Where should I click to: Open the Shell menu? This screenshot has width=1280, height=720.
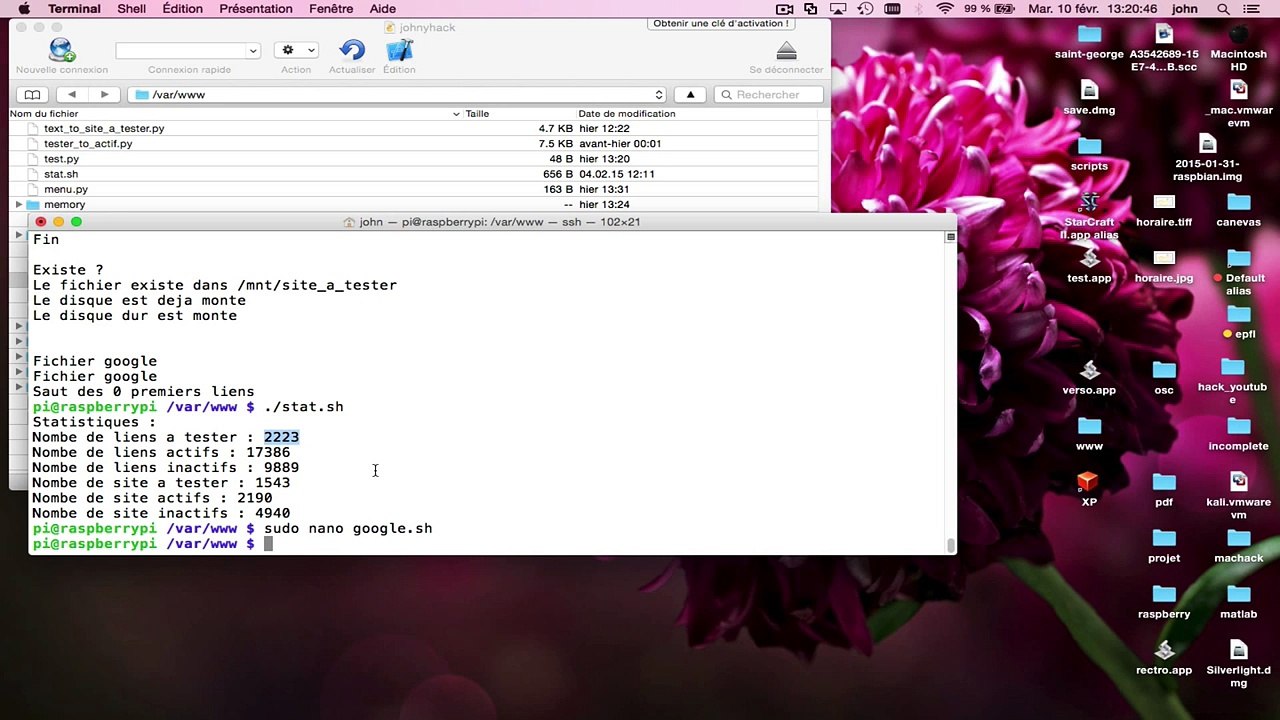tap(131, 9)
